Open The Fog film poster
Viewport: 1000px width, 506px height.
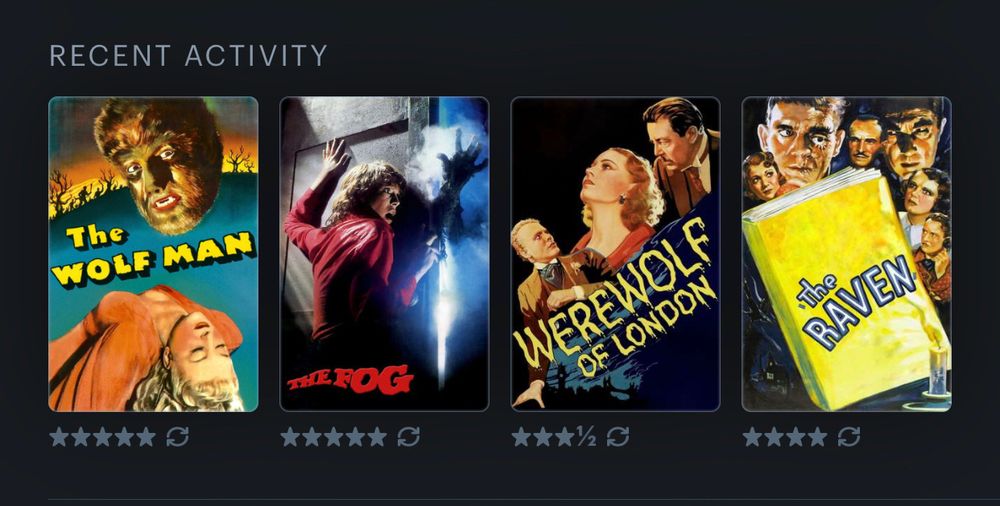[385, 254]
